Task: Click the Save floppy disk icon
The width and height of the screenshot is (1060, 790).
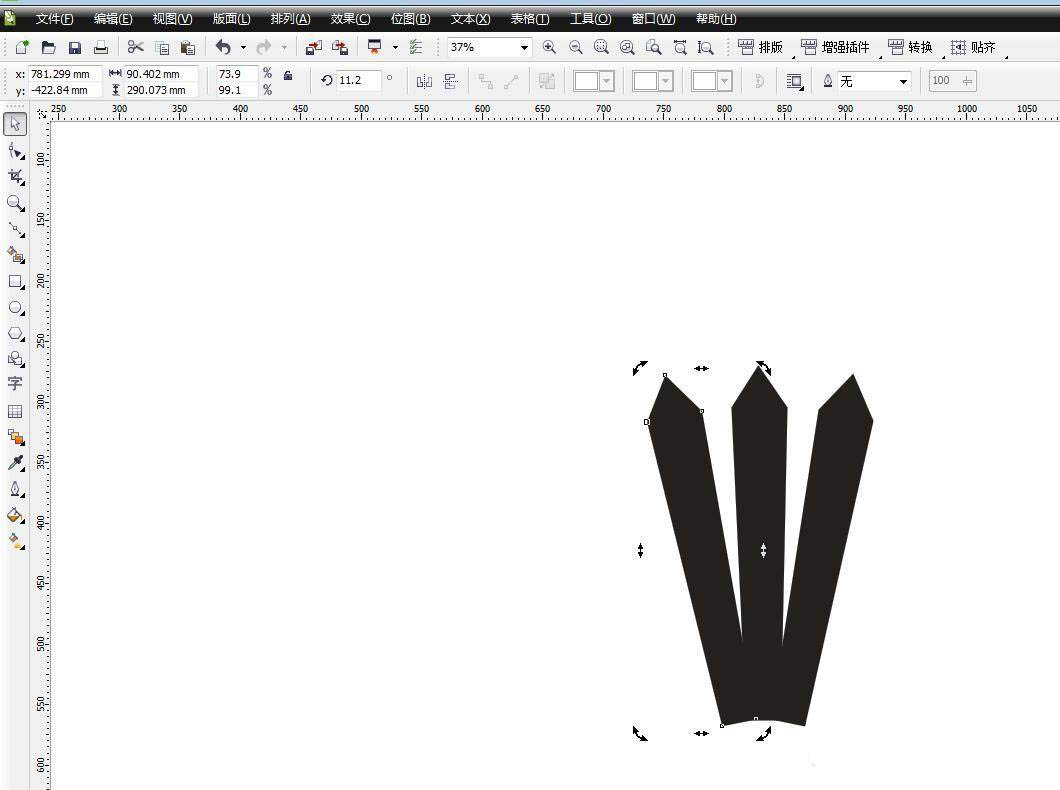Action: [75, 47]
